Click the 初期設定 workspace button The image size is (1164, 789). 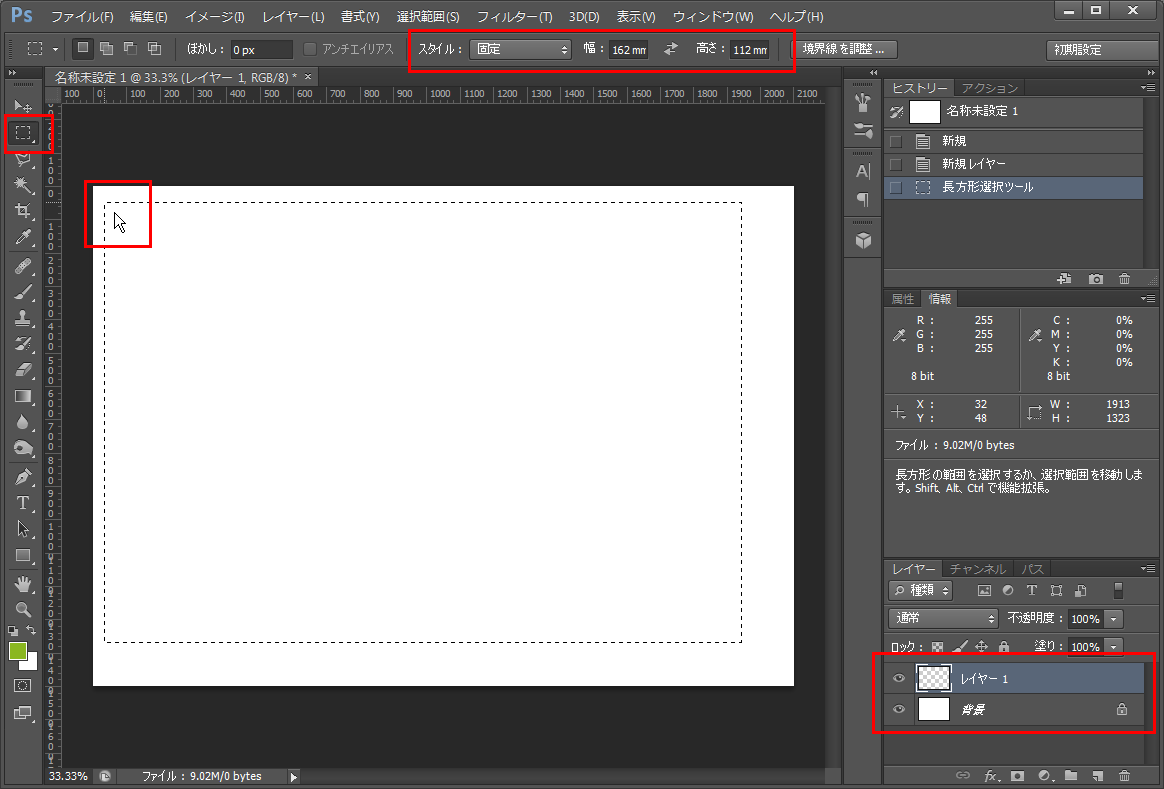[x=1089, y=50]
